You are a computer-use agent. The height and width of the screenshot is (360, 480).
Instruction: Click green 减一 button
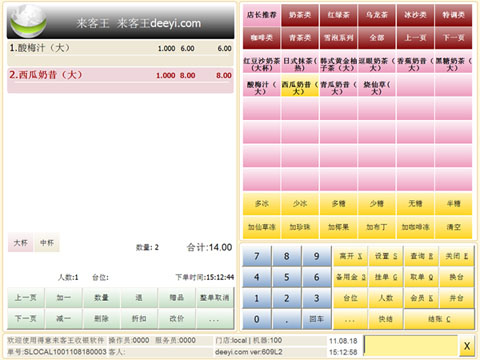[63, 319]
